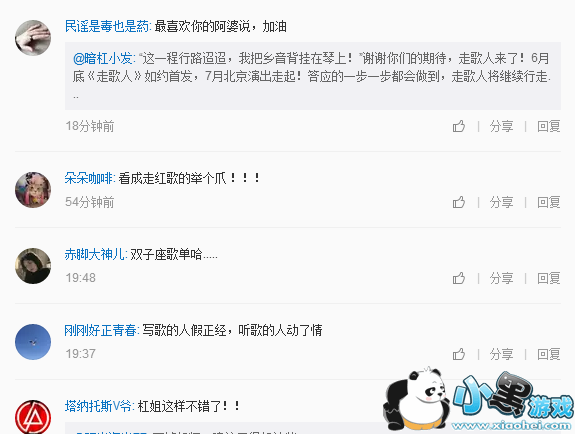Give thumbs-up to 刚刚好正青春's comment
This screenshot has width=575, height=434.
click(458, 354)
